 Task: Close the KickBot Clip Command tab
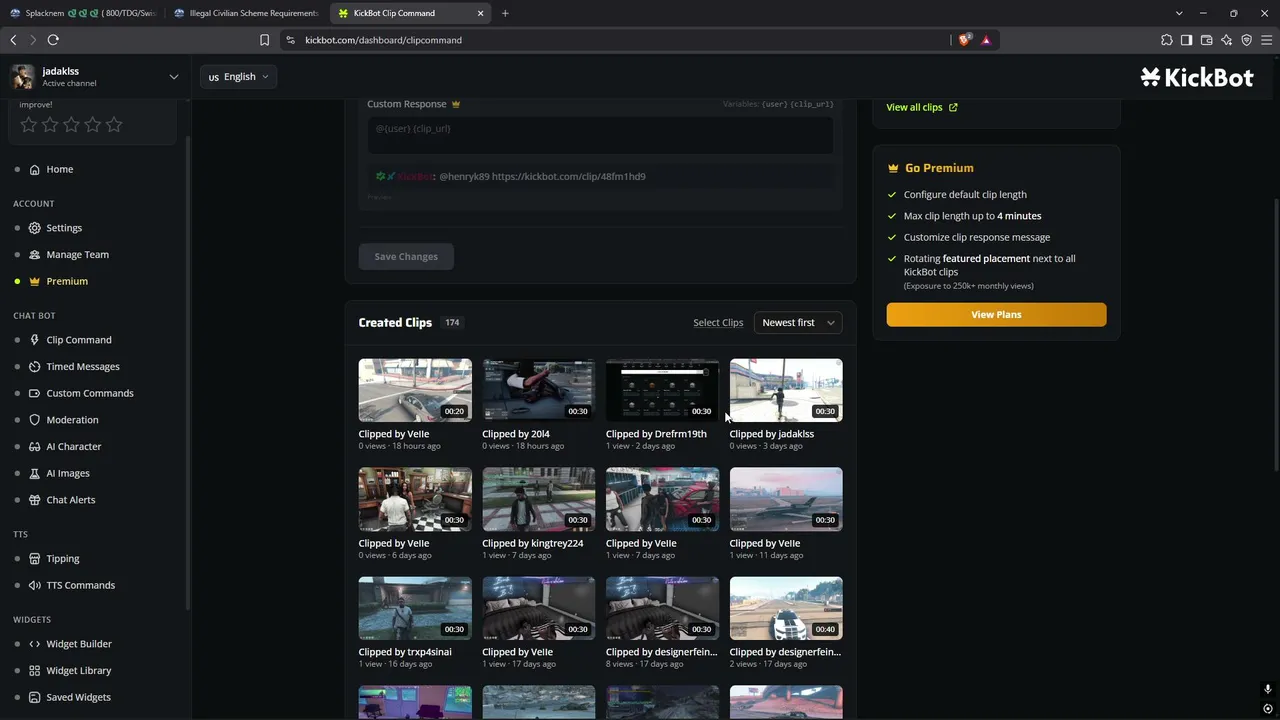point(480,13)
